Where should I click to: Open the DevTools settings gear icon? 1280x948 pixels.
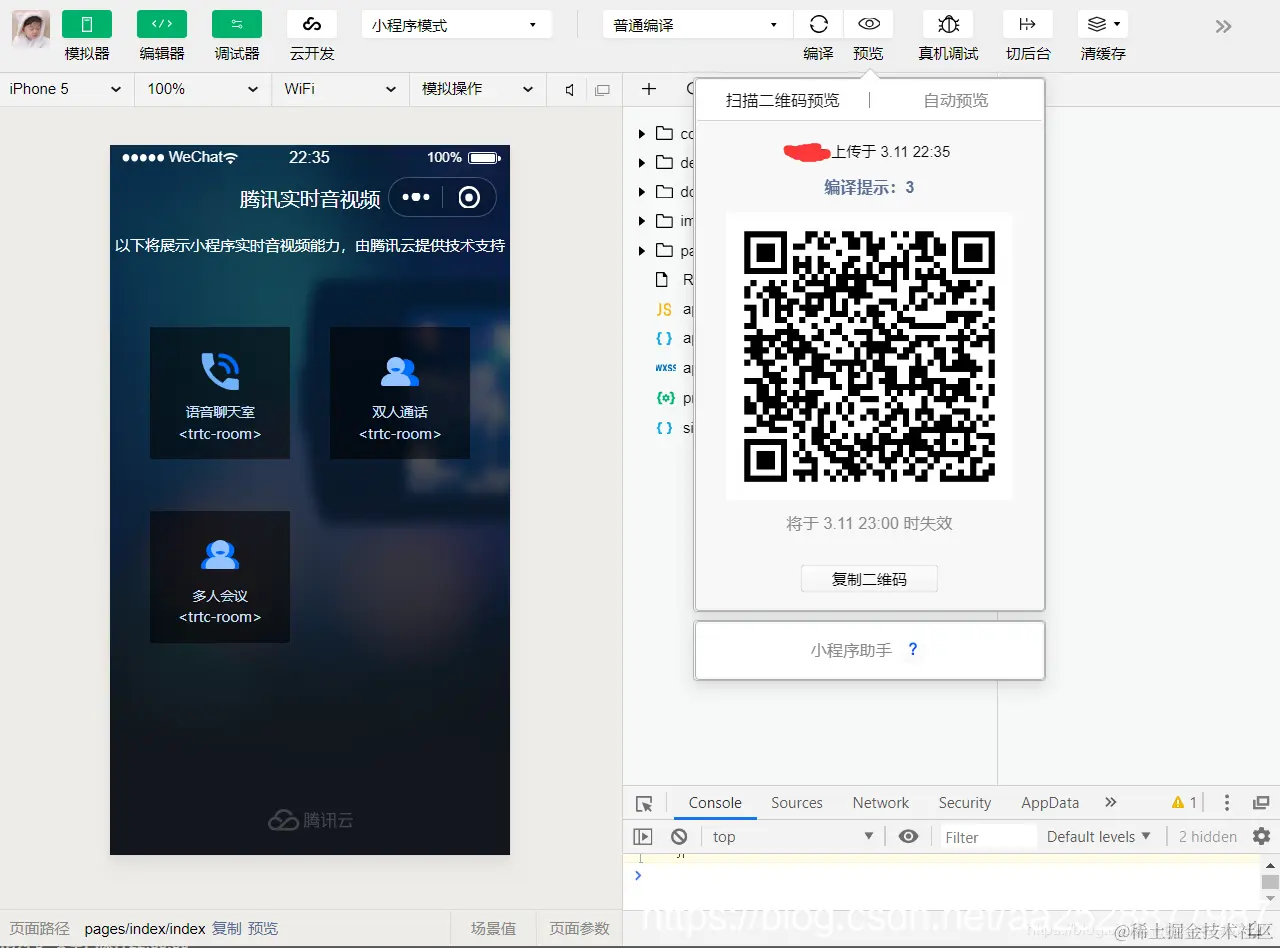point(1261,836)
